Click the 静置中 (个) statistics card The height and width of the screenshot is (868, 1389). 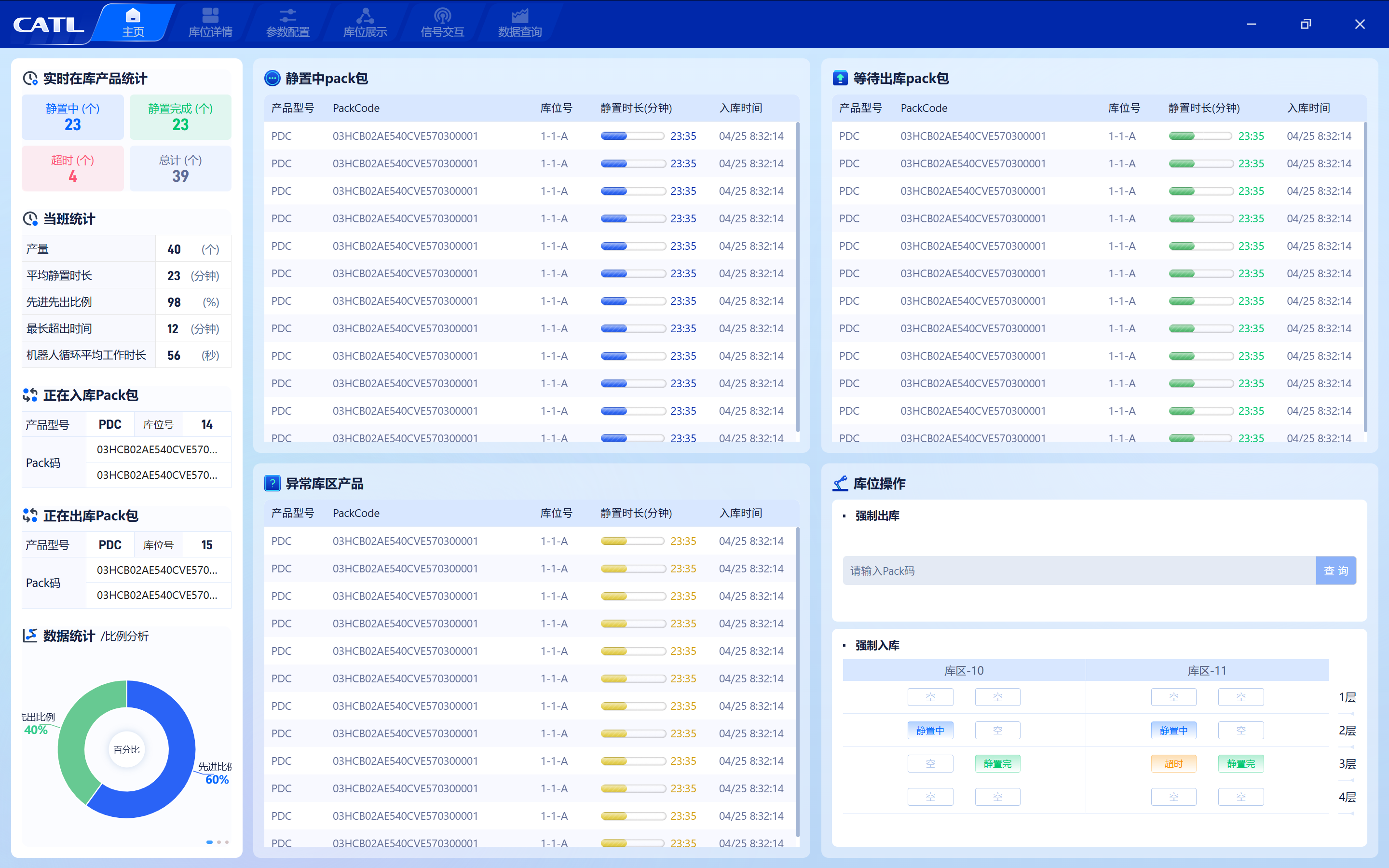[x=73, y=117]
